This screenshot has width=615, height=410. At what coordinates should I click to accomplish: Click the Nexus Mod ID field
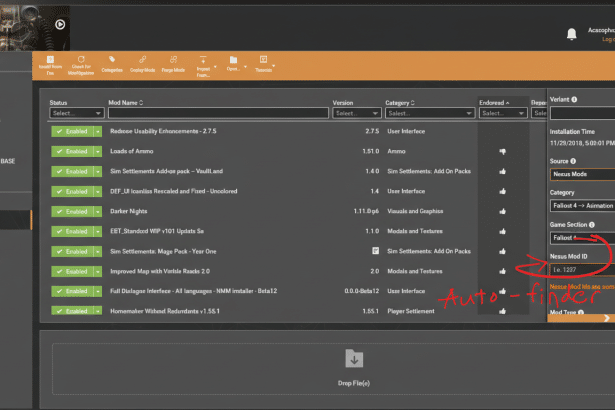pyautogui.click(x=582, y=270)
